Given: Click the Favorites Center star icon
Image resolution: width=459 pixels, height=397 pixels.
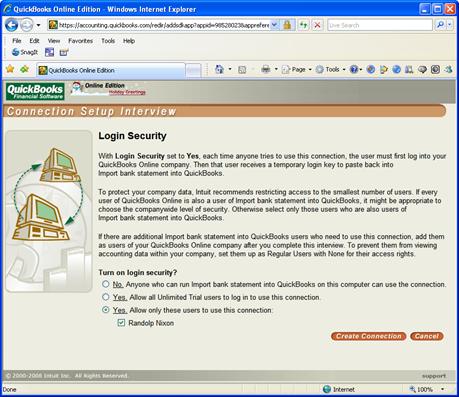Looking at the screenshot, I should pos(10,69).
